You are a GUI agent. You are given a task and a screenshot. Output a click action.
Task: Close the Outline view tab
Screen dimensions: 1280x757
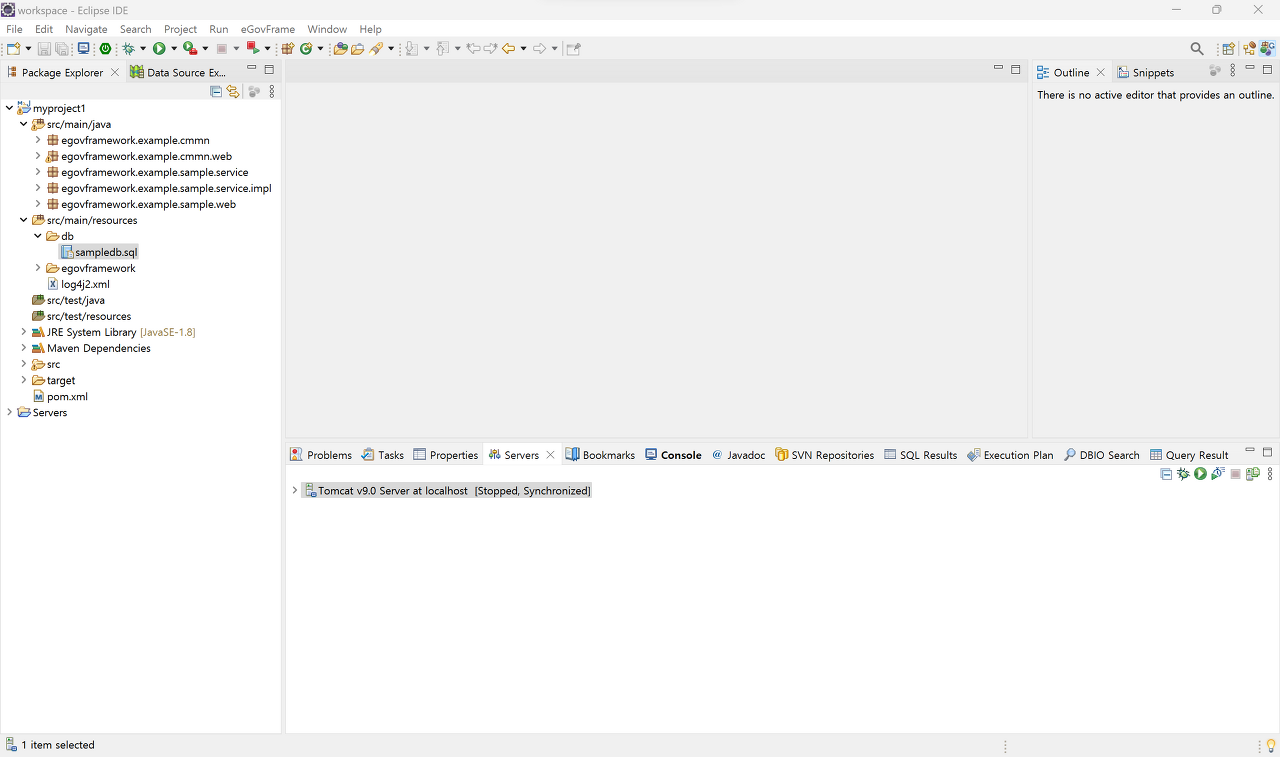1101,72
